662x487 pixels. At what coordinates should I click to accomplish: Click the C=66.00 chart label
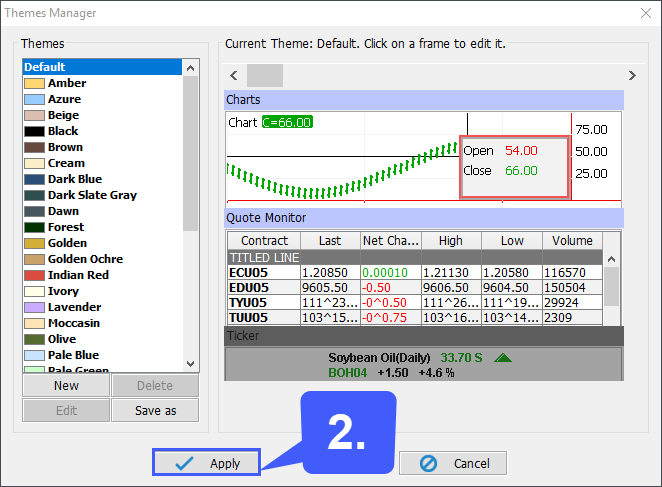pyautogui.click(x=288, y=122)
